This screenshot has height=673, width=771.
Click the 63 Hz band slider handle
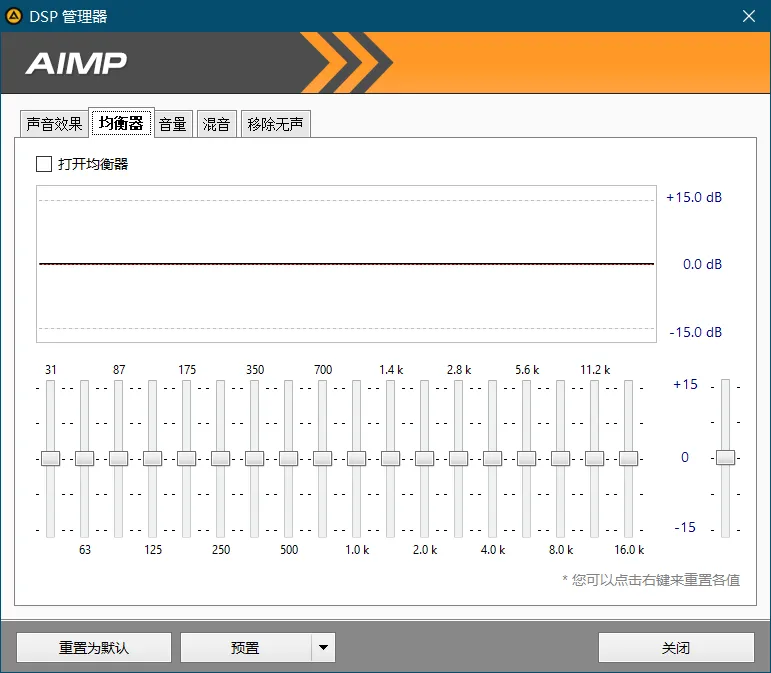pos(85,458)
